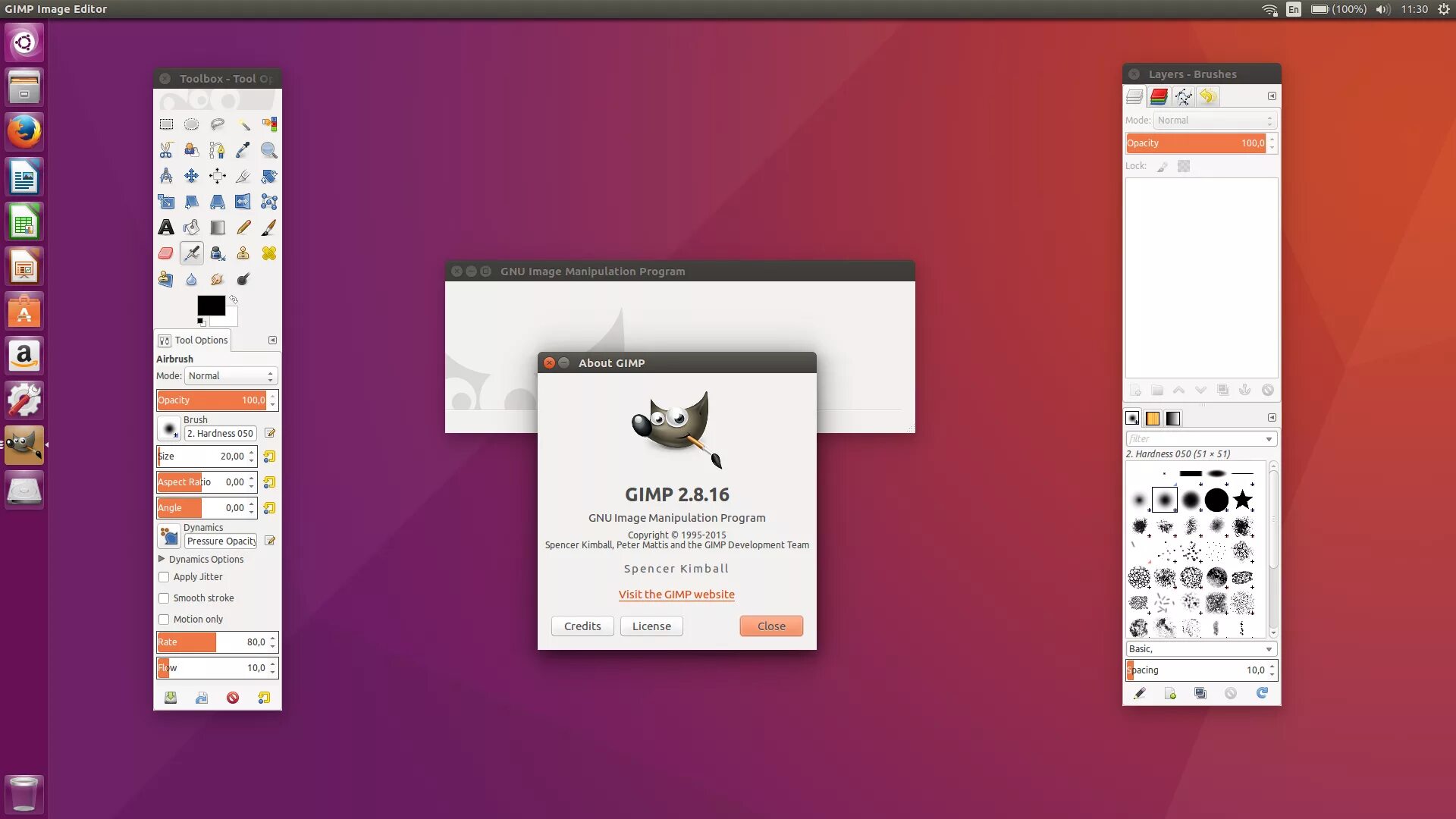Open Firefox from the launcher
This screenshot has height=819, width=1456.
point(24,133)
